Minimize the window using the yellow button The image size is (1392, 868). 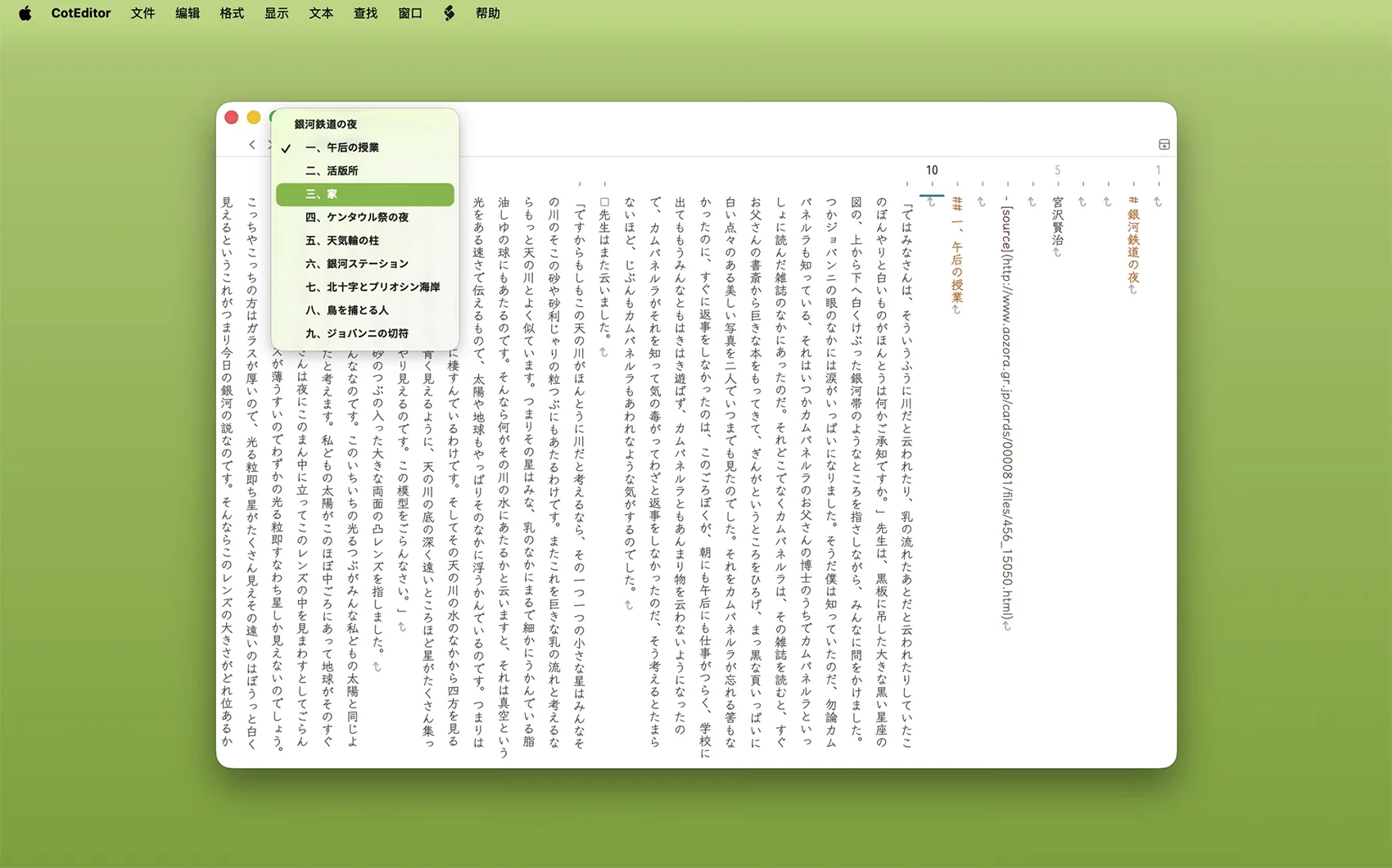[254, 118]
